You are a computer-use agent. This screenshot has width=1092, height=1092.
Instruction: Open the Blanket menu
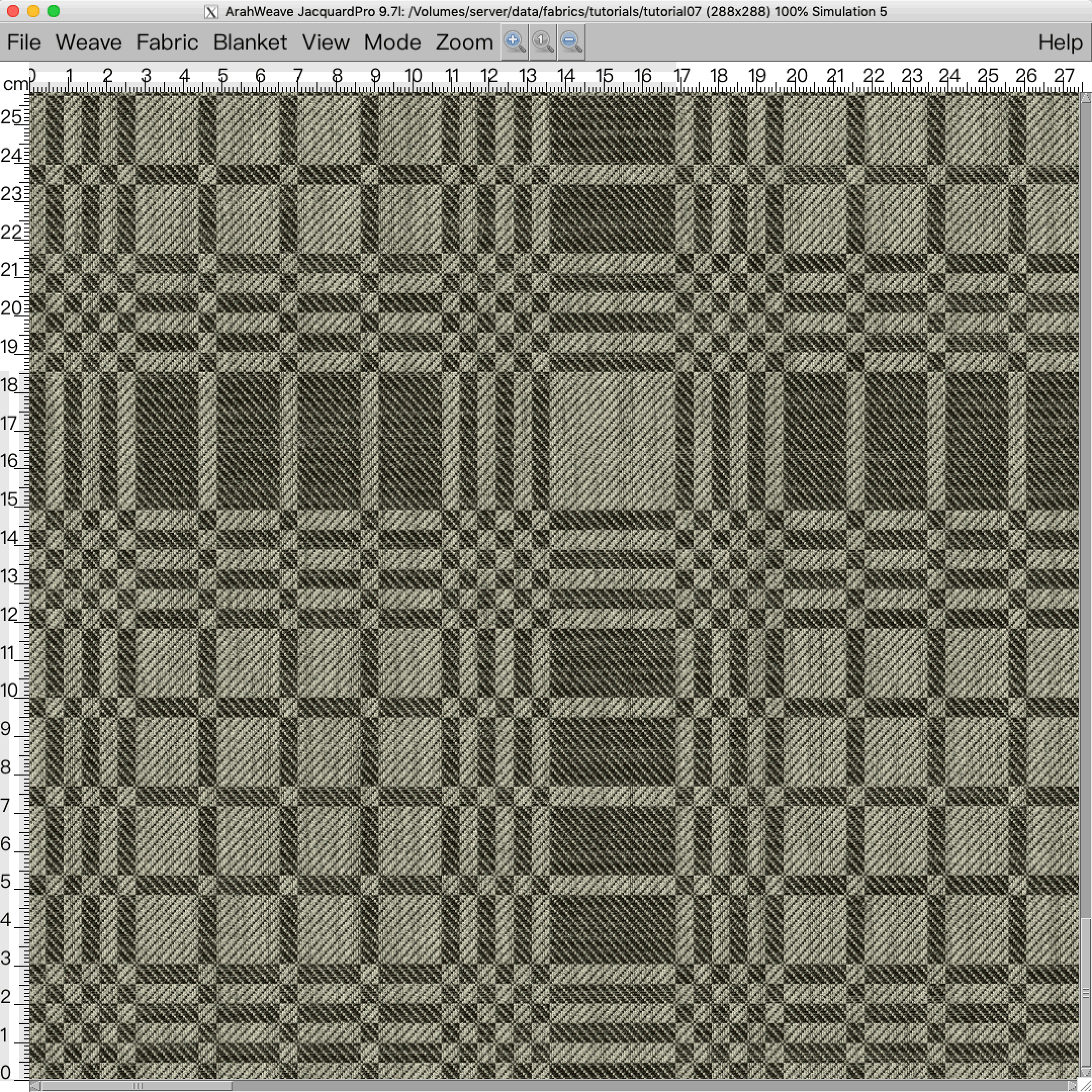pyautogui.click(x=250, y=42)
